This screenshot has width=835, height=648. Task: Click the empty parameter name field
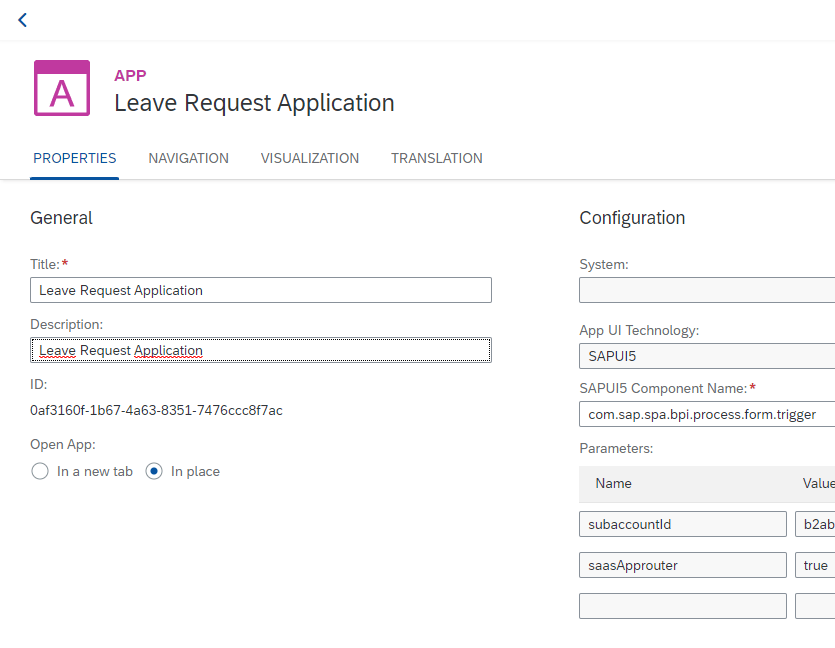683,606
